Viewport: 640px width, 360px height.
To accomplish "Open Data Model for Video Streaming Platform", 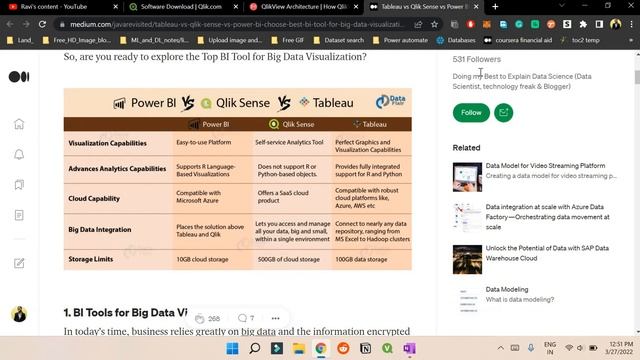I will click(545, 166).
